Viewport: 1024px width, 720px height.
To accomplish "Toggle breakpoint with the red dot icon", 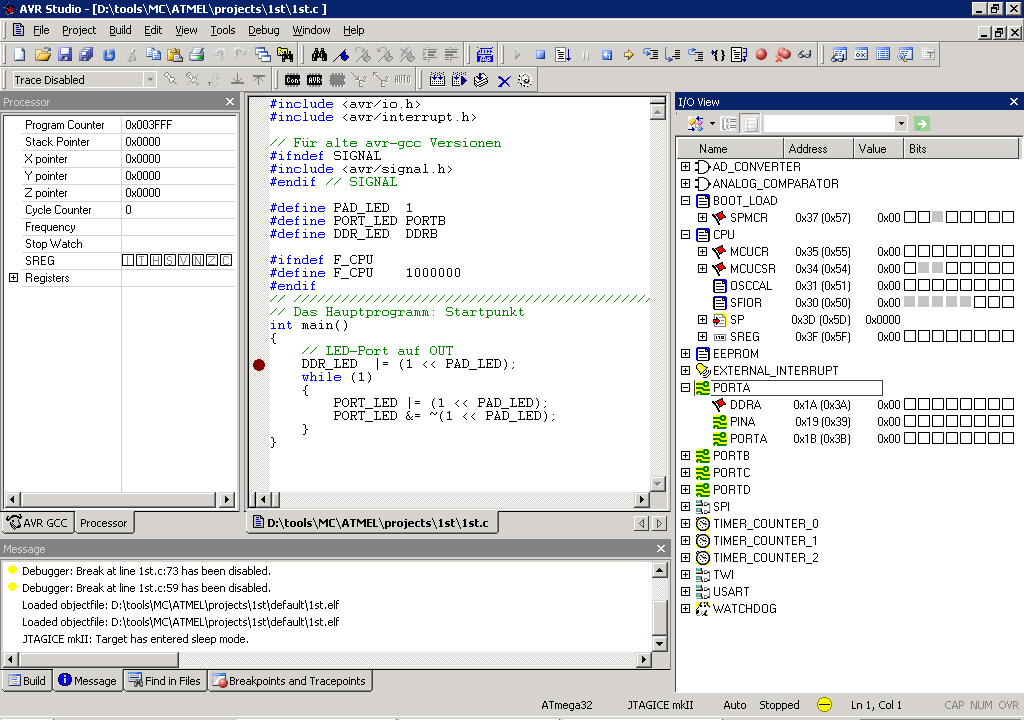I will coord(761,55).
